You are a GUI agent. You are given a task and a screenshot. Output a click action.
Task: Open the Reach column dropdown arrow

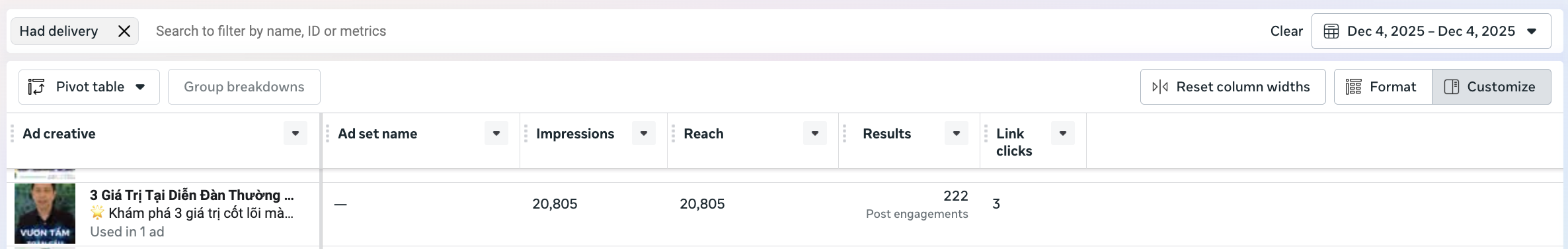815,133
